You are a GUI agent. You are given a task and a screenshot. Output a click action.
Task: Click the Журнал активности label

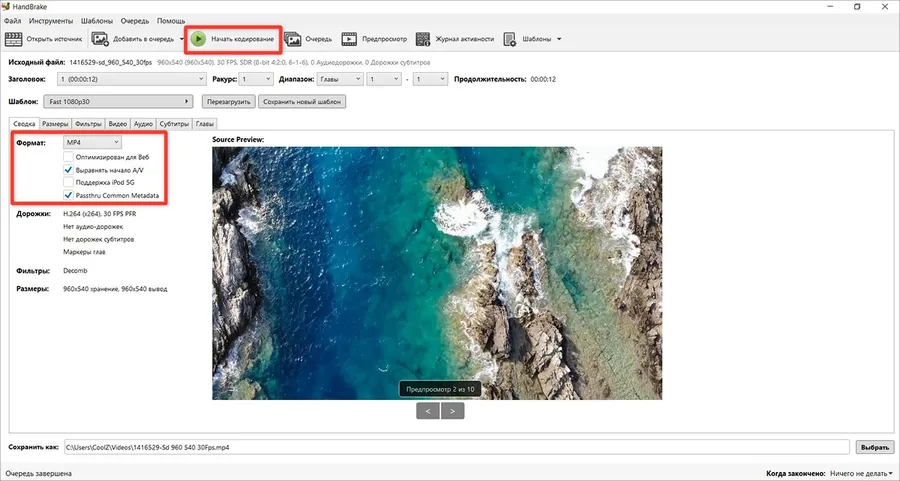(x=464, y=39)
